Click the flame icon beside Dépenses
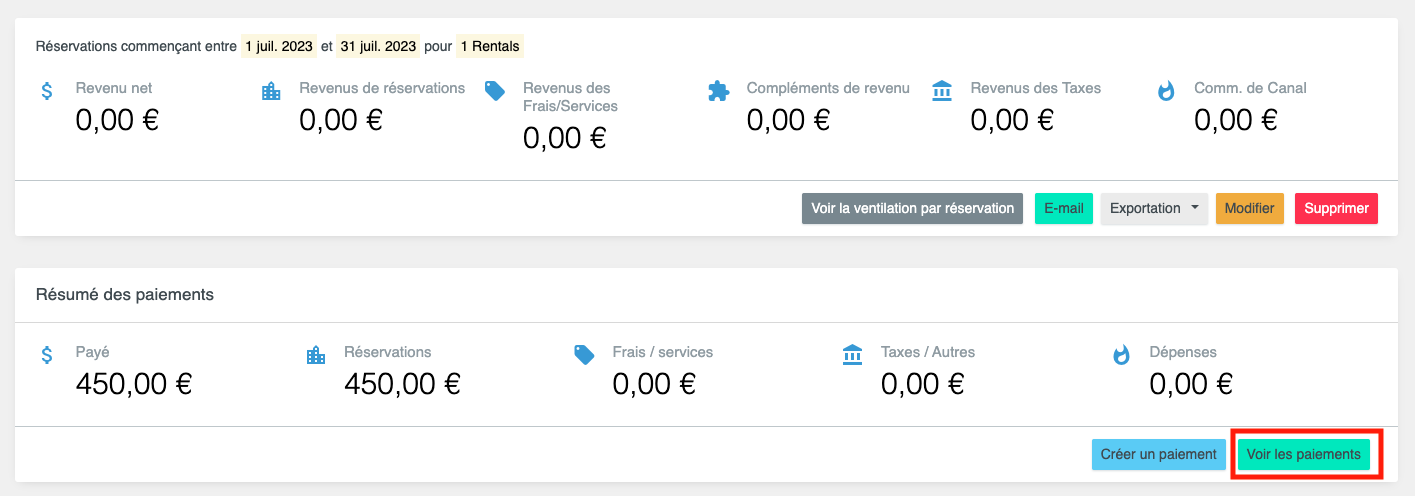This screenshot has width=1415, height=496. click(x=1121, y=355)
